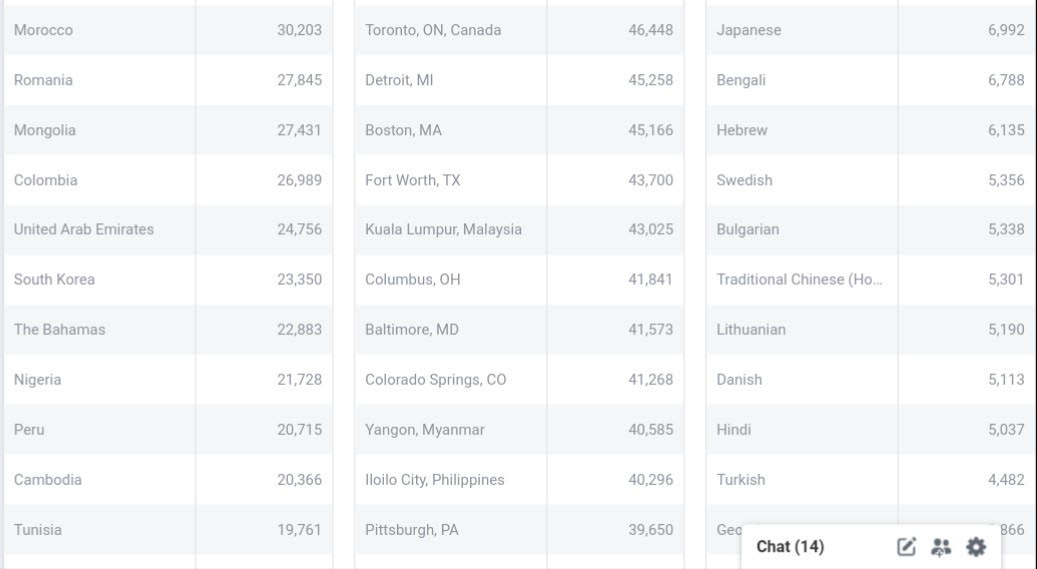Expand the Chat (14) panel
This screenshot has height=569, width=1037.
pos(790,546)
